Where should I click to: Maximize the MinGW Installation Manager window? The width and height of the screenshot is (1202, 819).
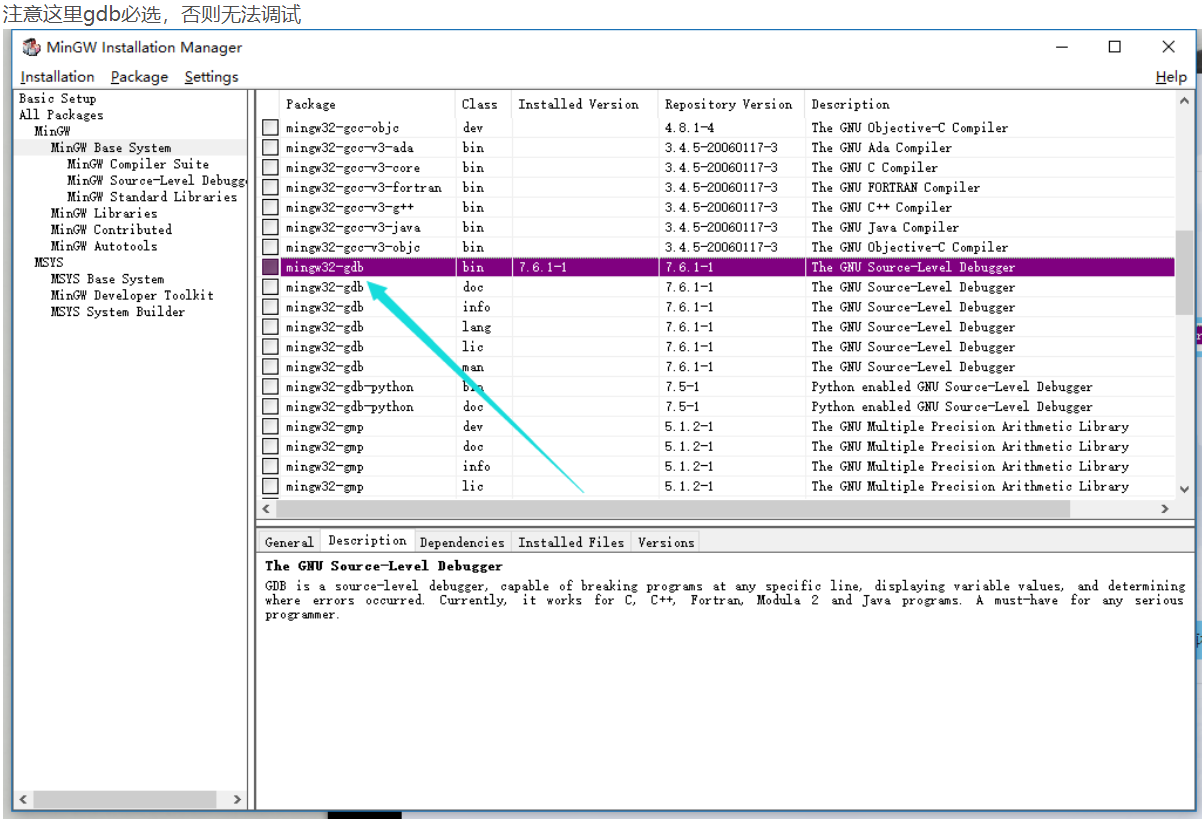pos(1115,47)
